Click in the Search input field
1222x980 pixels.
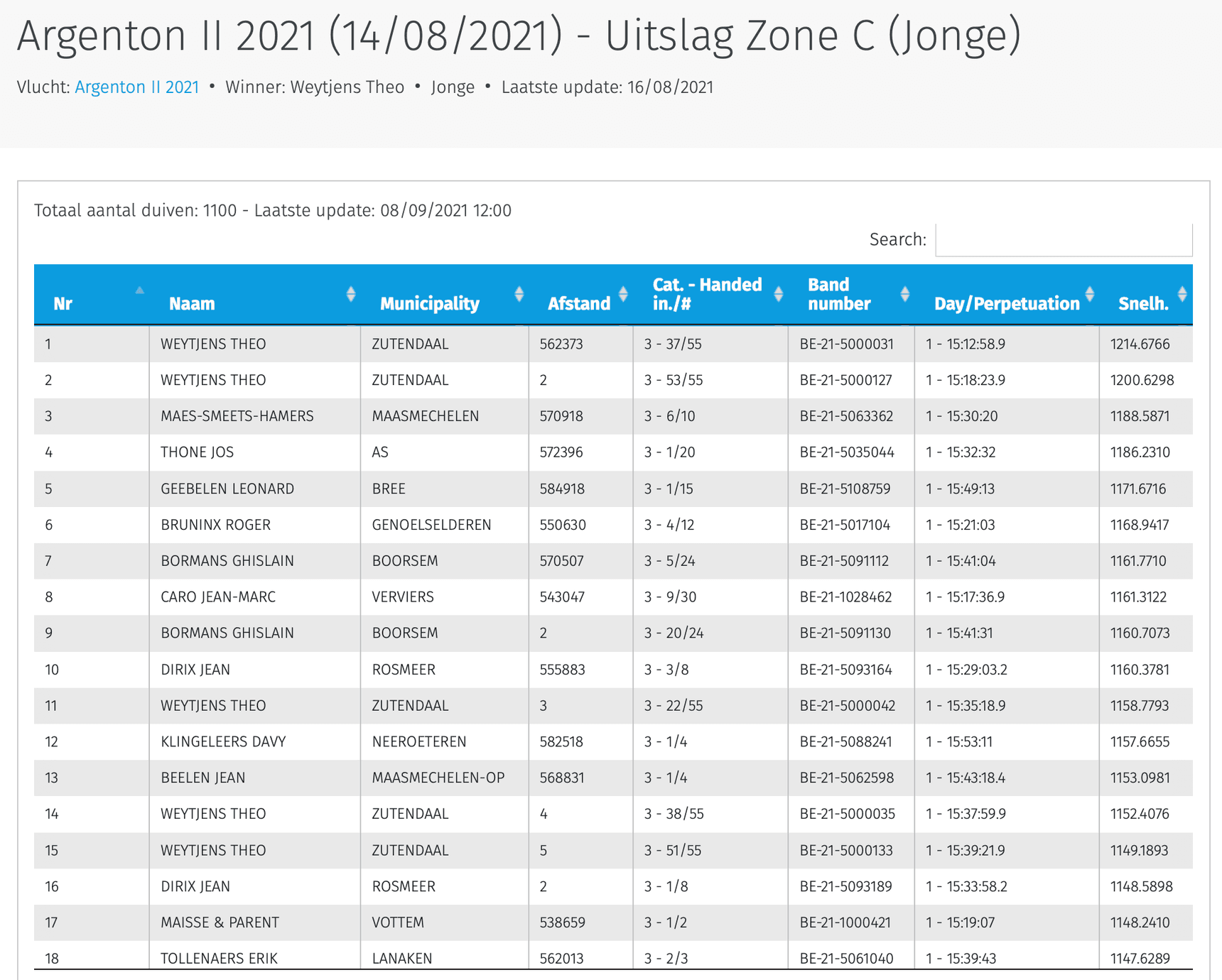[x=1063, y=240]
